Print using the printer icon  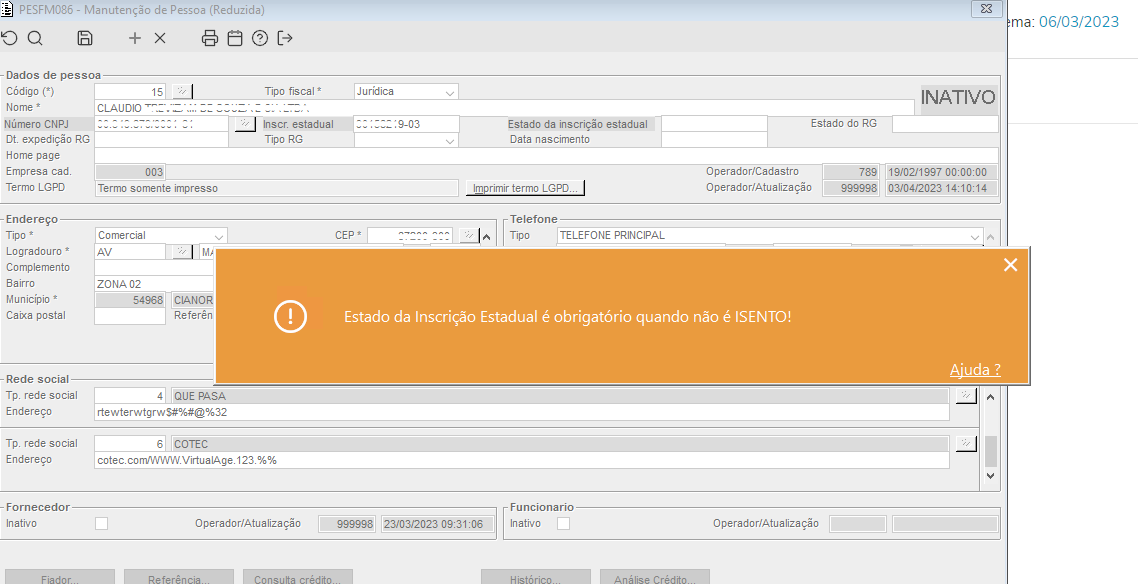pyautogui.click(x=210, y=38)
